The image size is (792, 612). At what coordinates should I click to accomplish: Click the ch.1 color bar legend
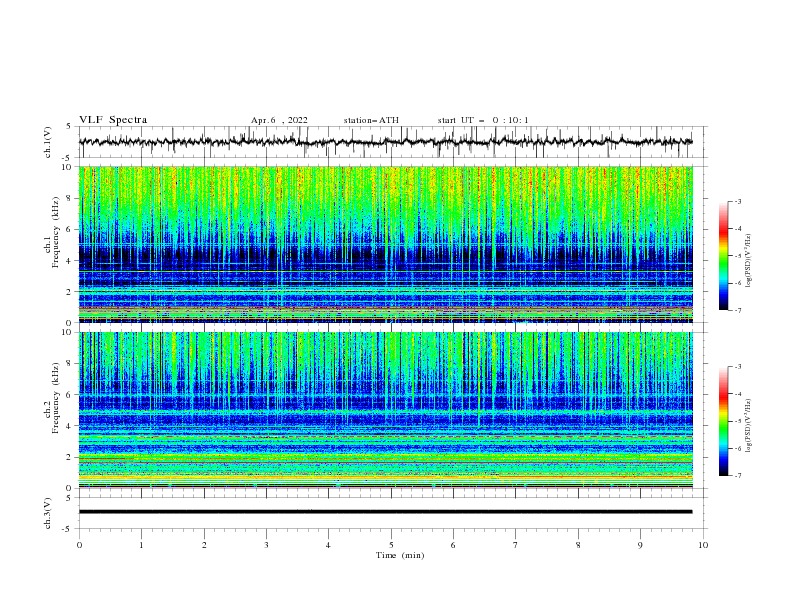coord(724,256)
